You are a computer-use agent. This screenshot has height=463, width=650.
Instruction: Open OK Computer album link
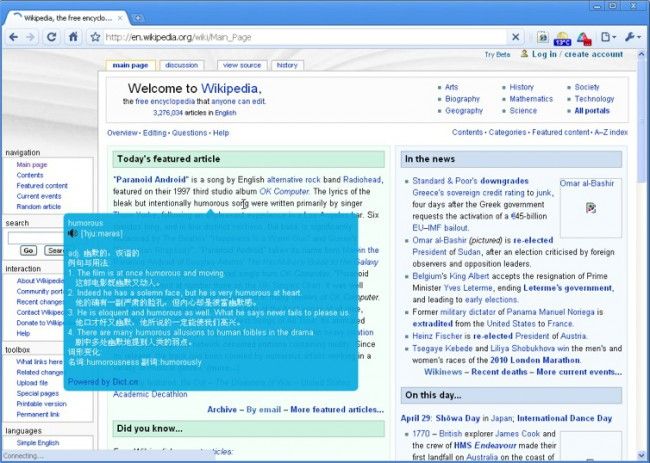[x=284, y=192]
